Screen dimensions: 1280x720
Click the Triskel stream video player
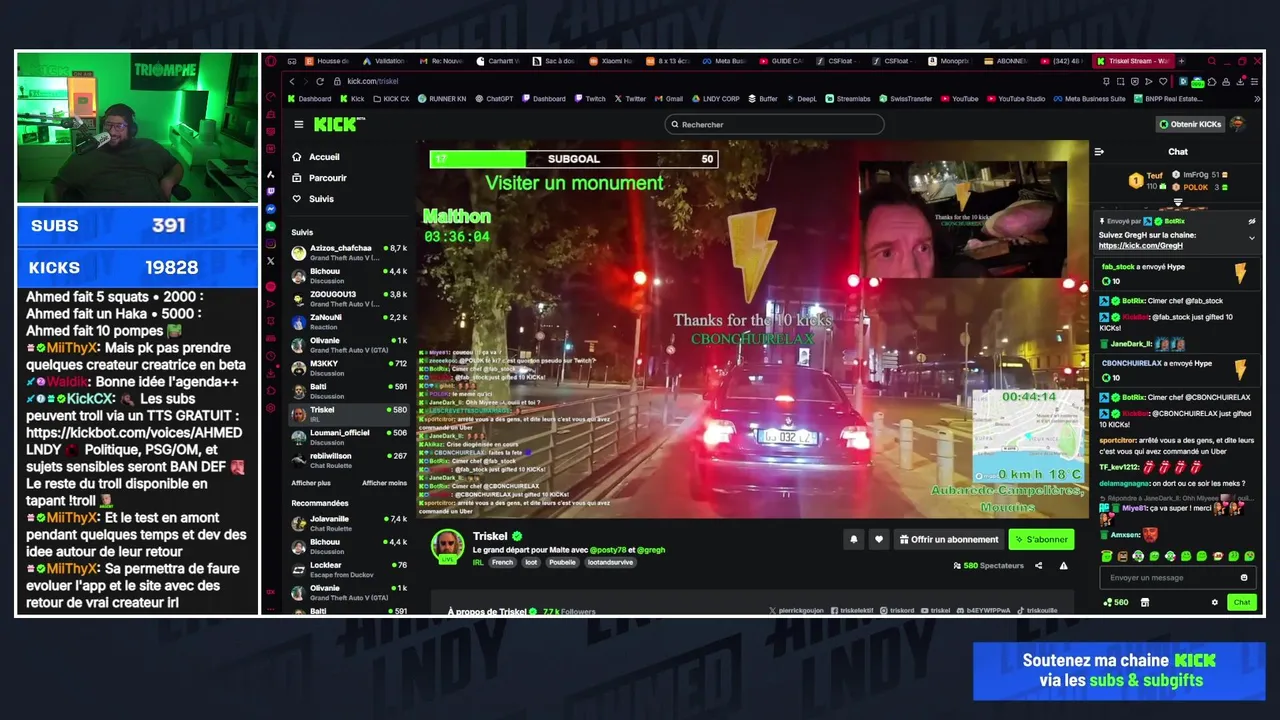coord(753,329)
